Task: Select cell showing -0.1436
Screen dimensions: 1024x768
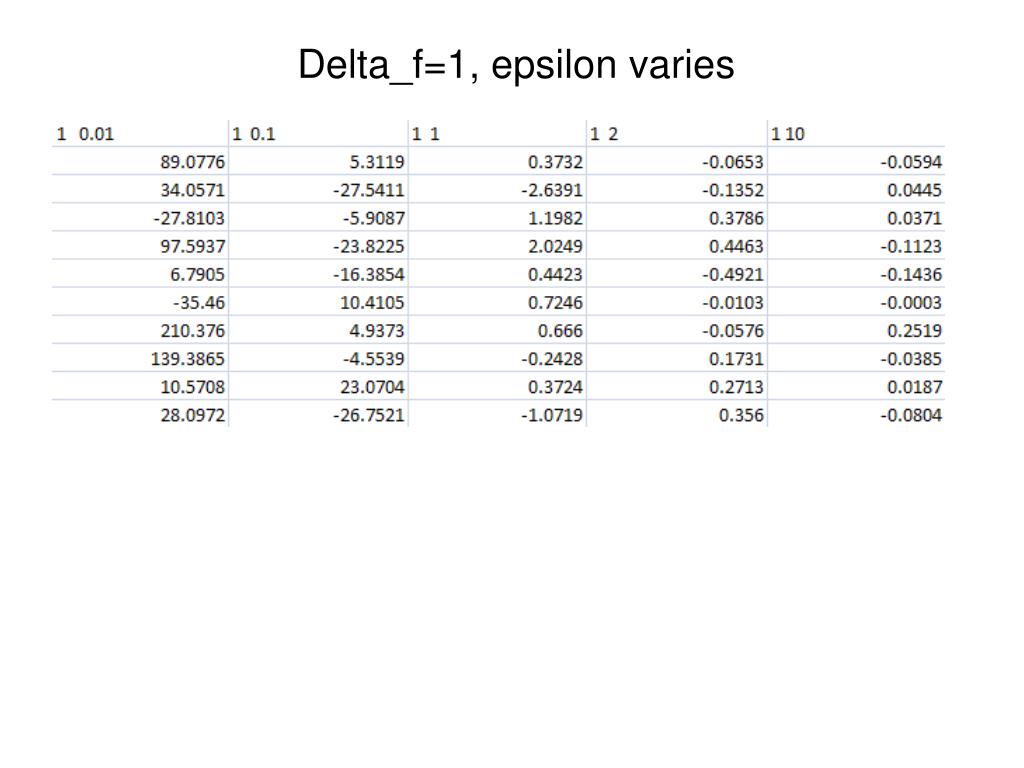Action: pyautogui.click(x=856, y=274)
